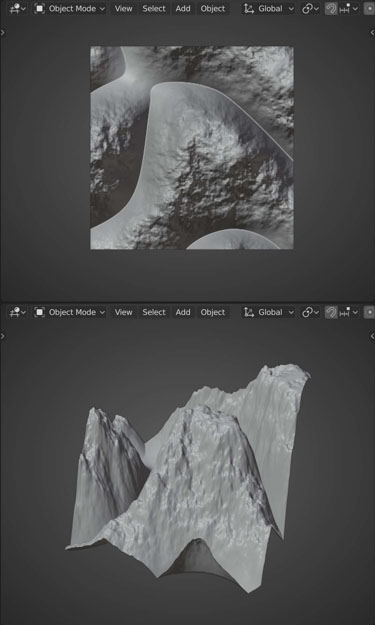Toggle snap magnet in bottom viewport
The image size is (375, 625).
(331, 312)
